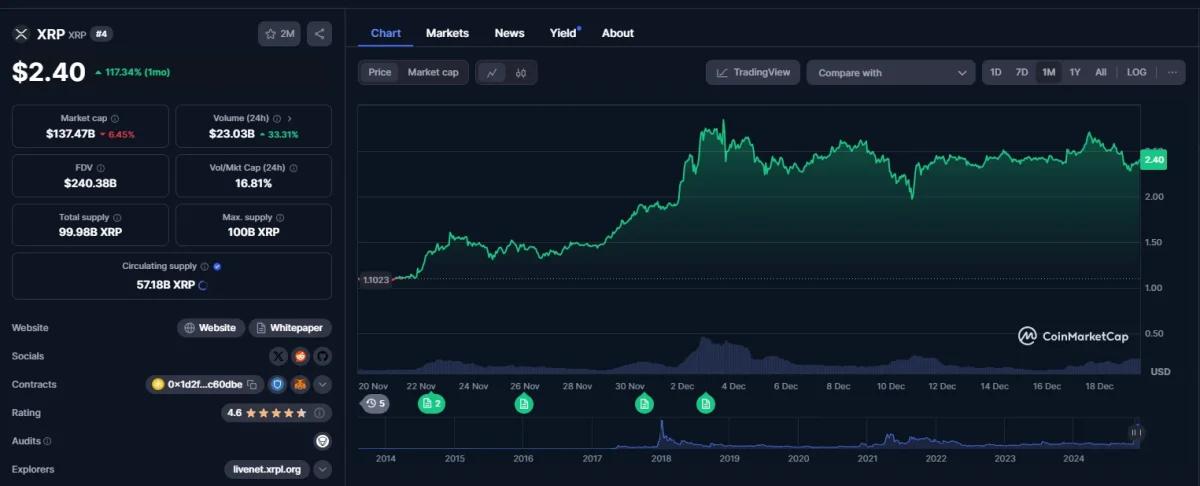1200x486 pixels.
Task: Open the Yield tab
Action: pyautogui.click(x=564, y=33)
